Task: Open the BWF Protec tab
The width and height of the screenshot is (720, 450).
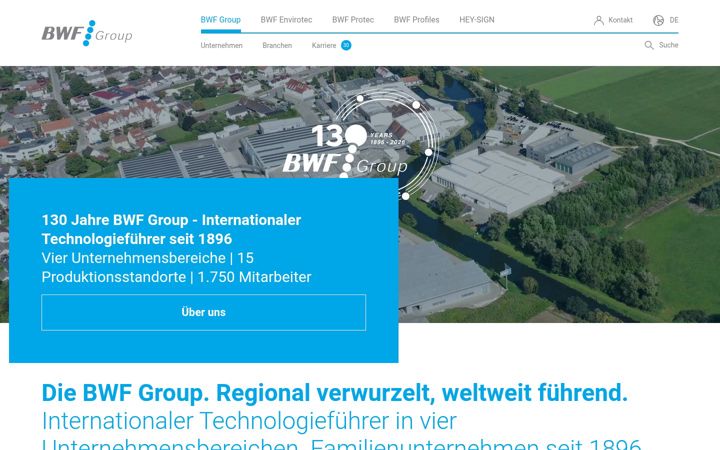Action: point(353,20)
